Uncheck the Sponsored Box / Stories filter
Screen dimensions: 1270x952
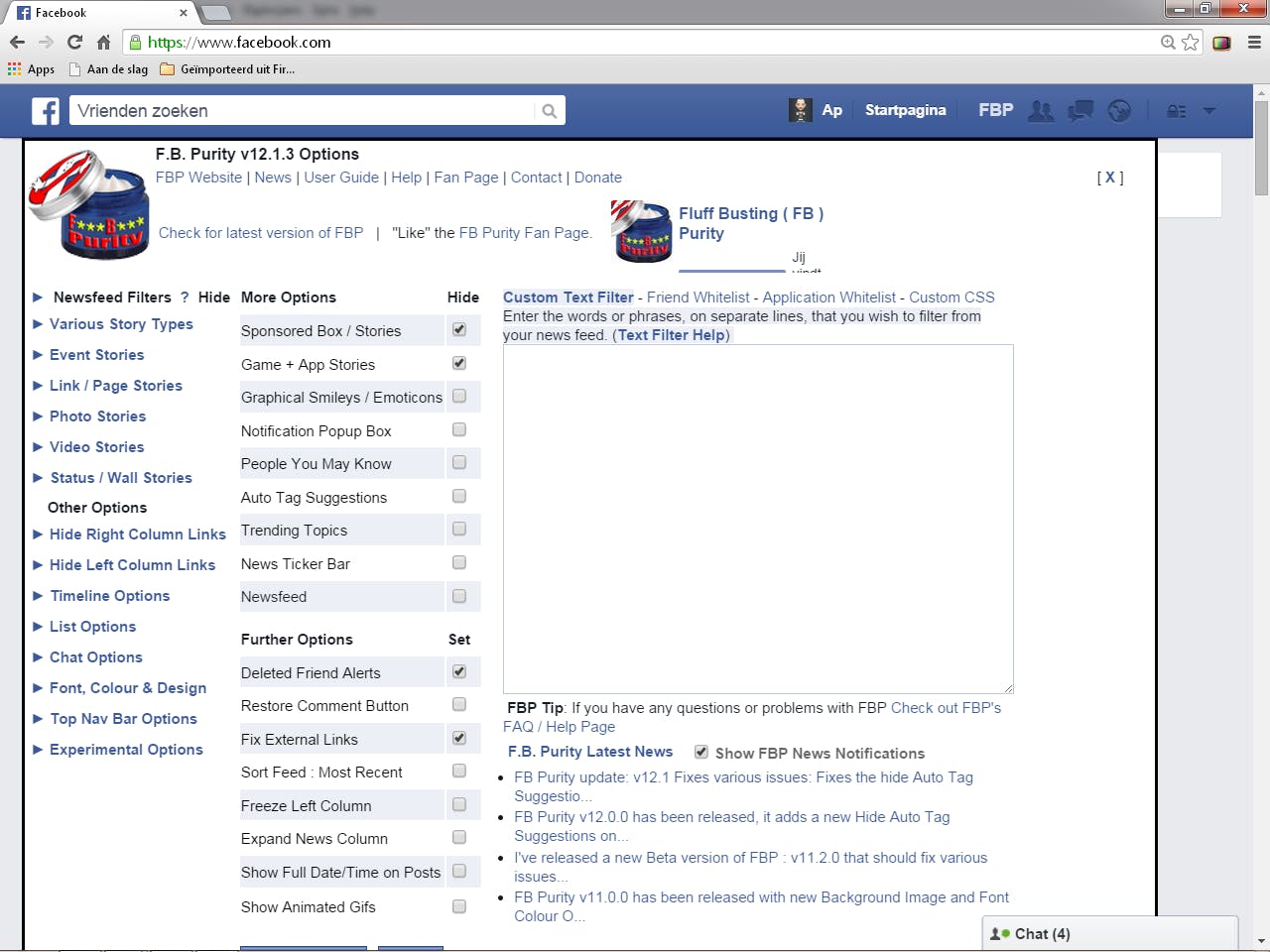pos(459,329)
